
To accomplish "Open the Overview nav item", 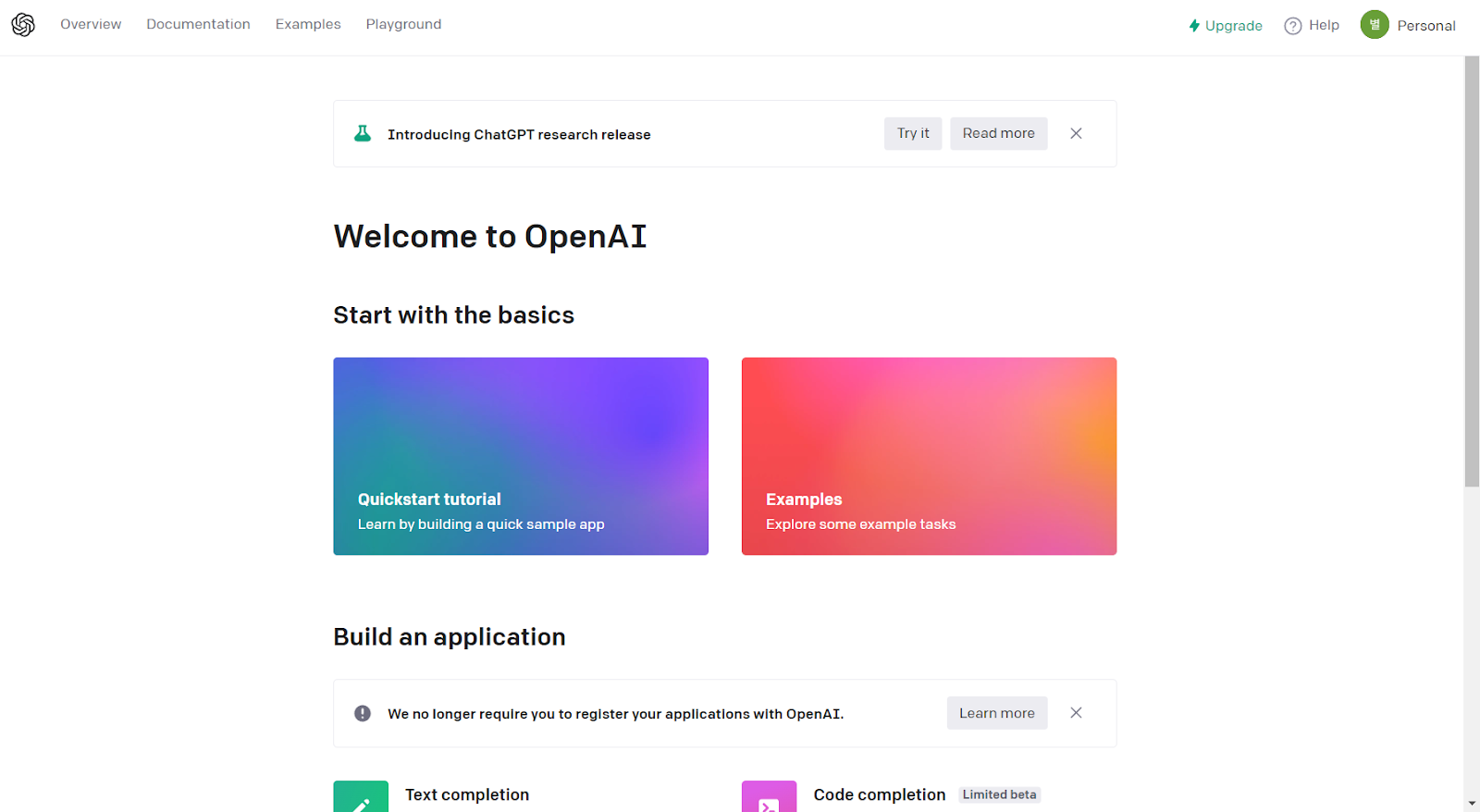I will click(91, 24).
